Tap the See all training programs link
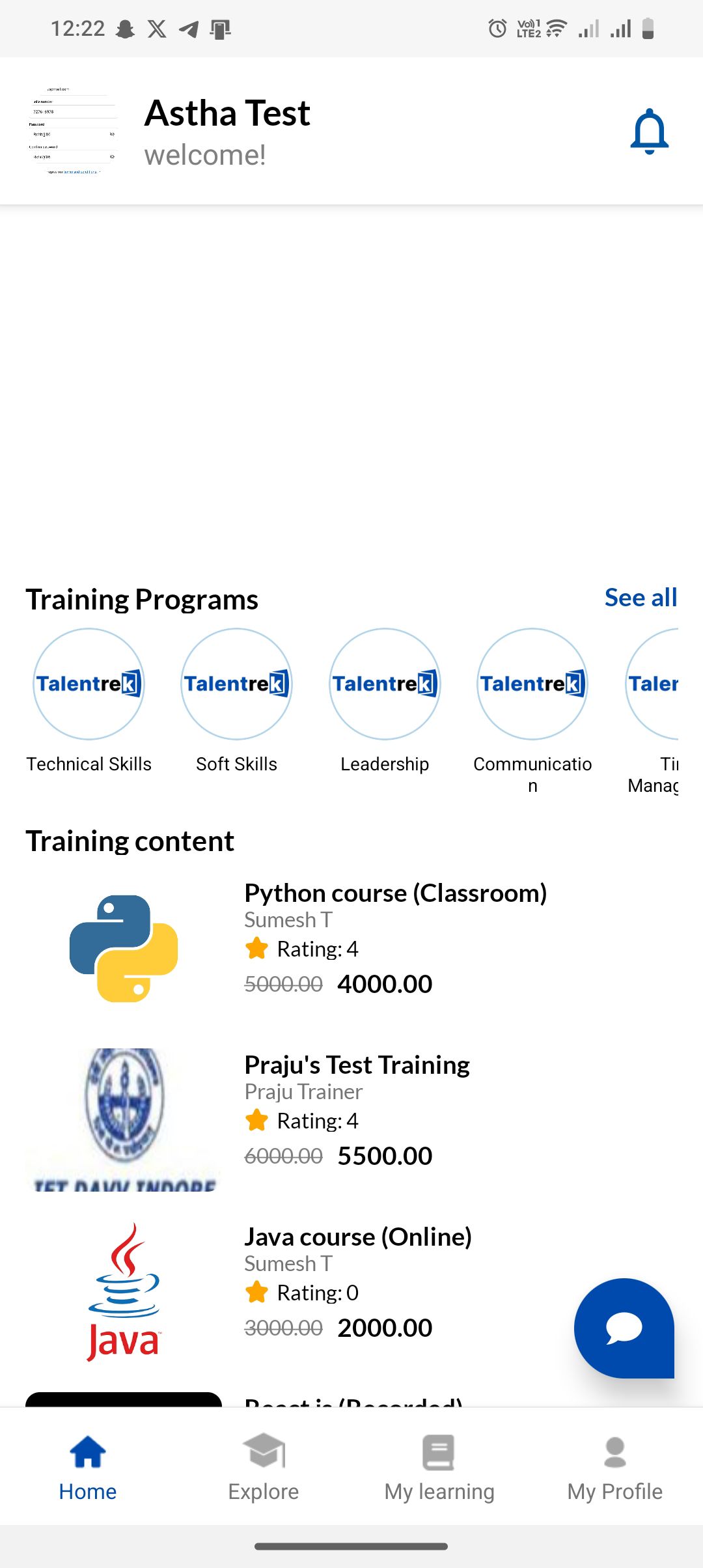Image resolution: width=703 pixels, height=1568 pixels. pos(640,598)
